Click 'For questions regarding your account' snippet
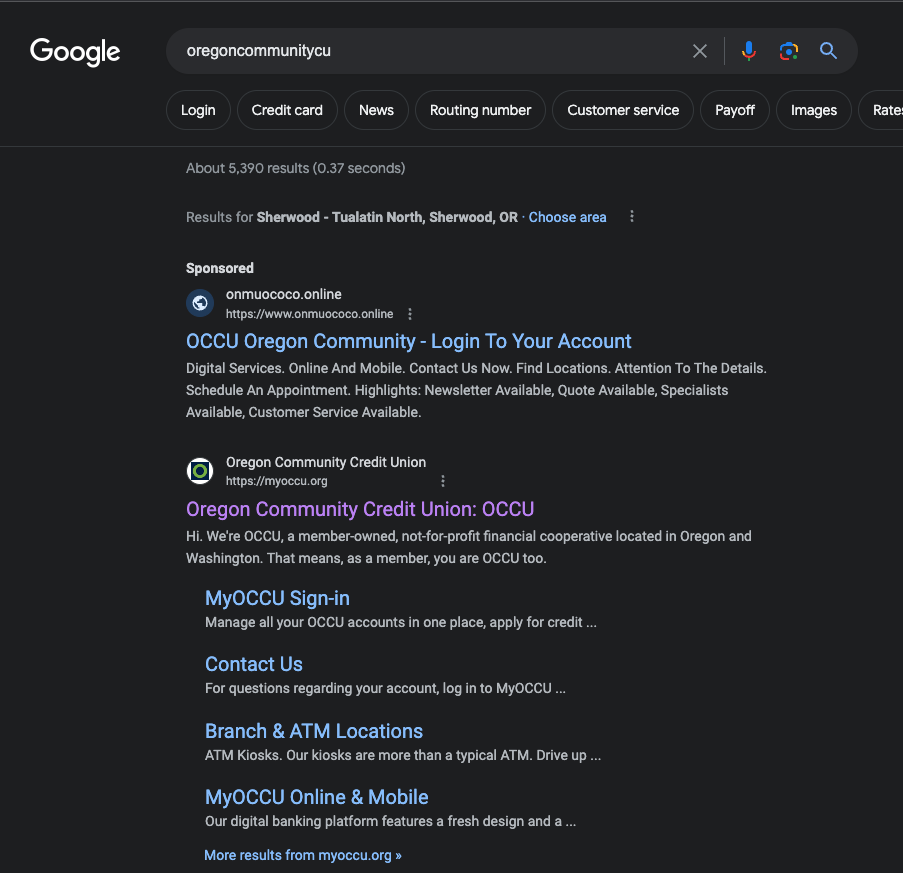 pos(385,689)
